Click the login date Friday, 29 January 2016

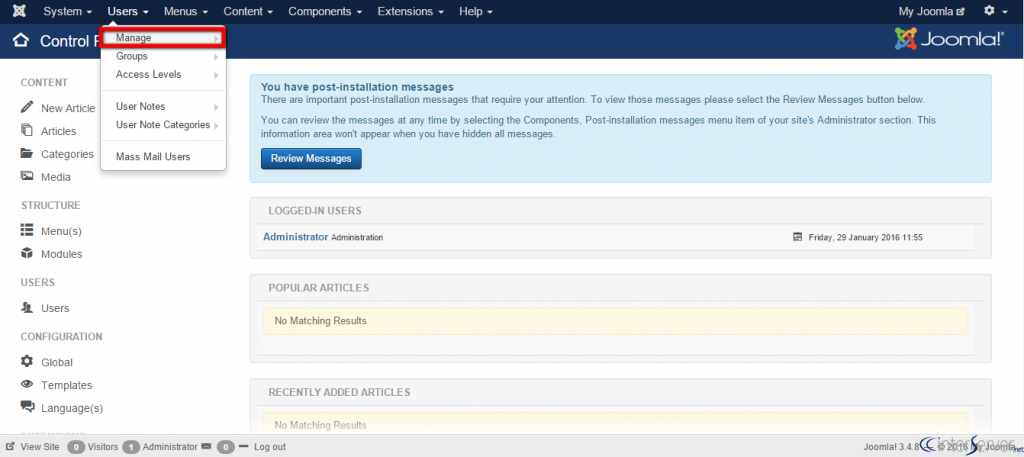click(x=865, y=238)
